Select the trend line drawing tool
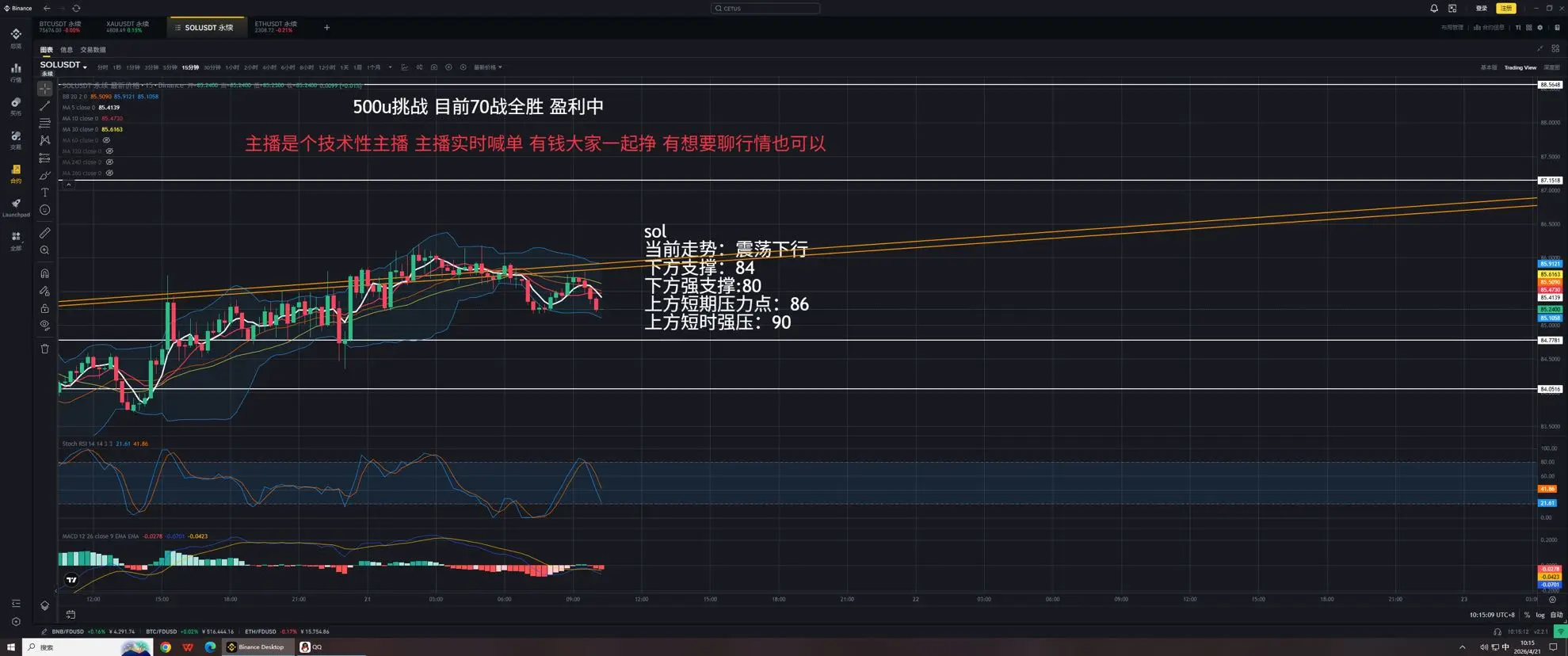The height and width of the screenshot is (656, 1568). pyautogui.click(x=44, y=106)
